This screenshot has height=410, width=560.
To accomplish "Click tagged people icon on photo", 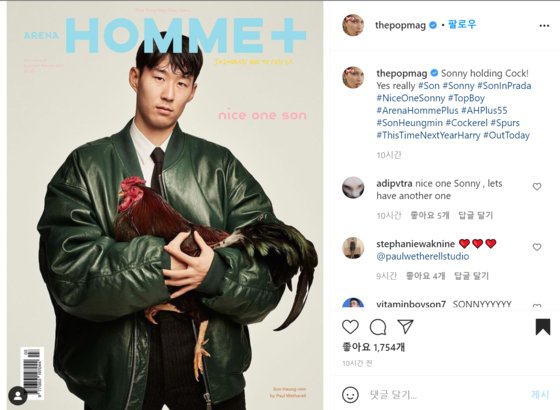I will (18, 395).
